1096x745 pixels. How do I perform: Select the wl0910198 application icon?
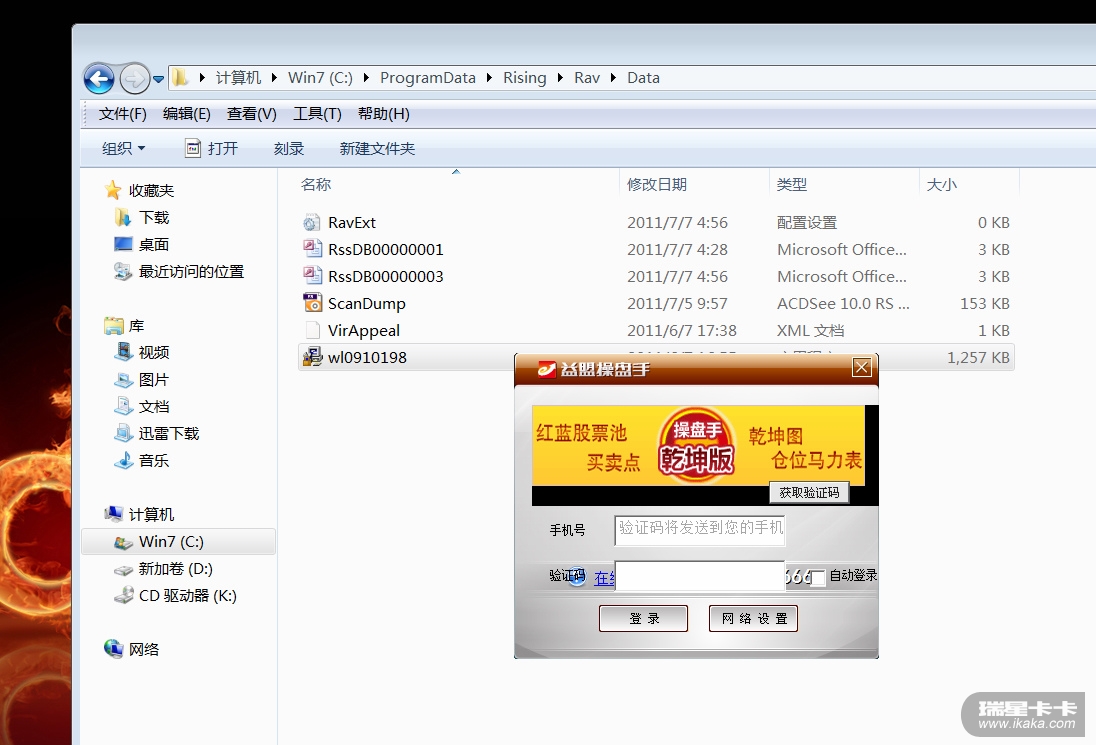pyautogui.click(x=312, y=356)
